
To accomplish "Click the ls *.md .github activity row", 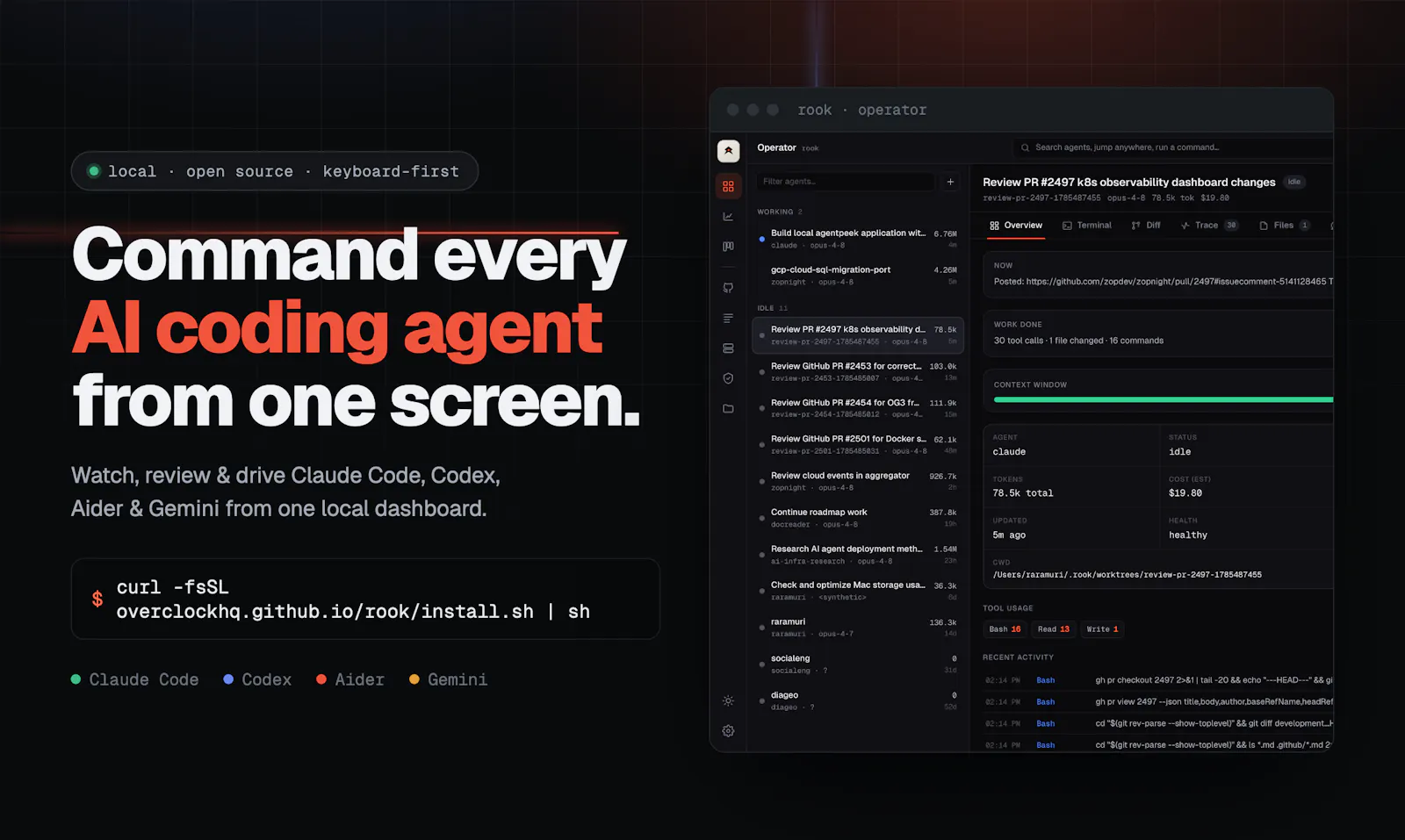I will [x=1159, y=745].
